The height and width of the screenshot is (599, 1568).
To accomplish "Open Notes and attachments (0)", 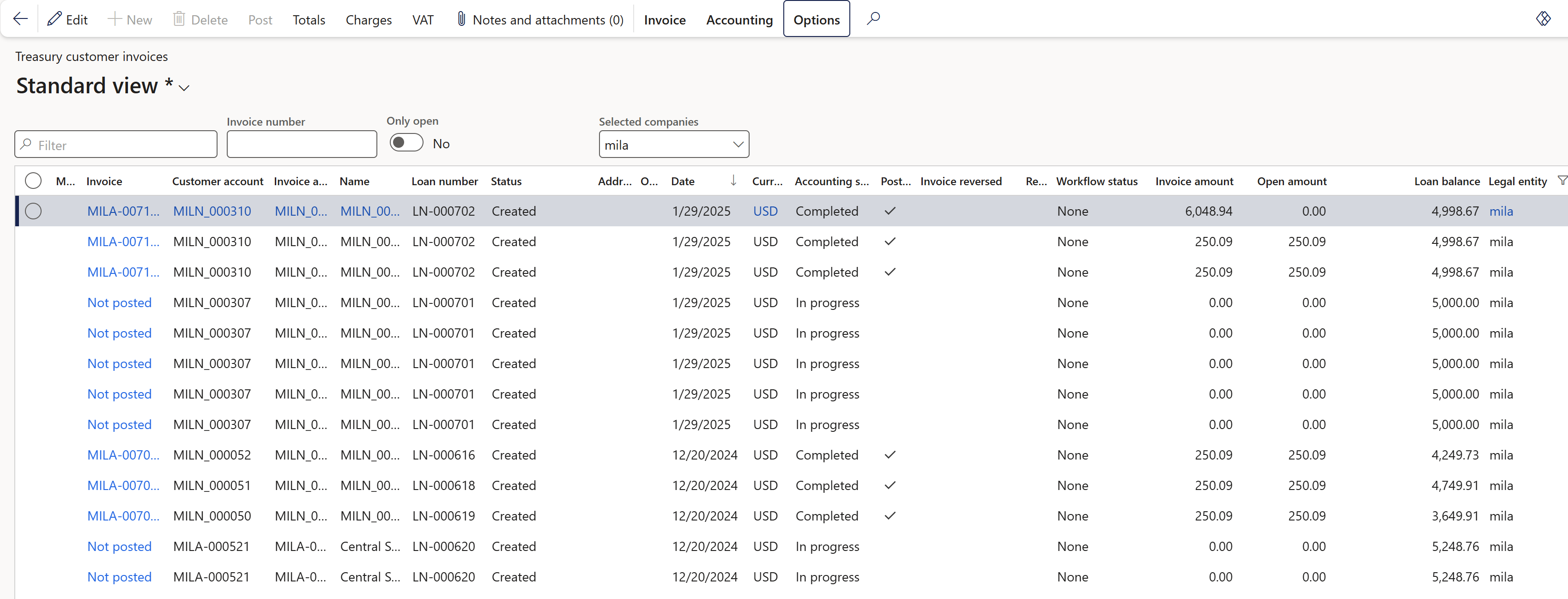I will 540,19.
